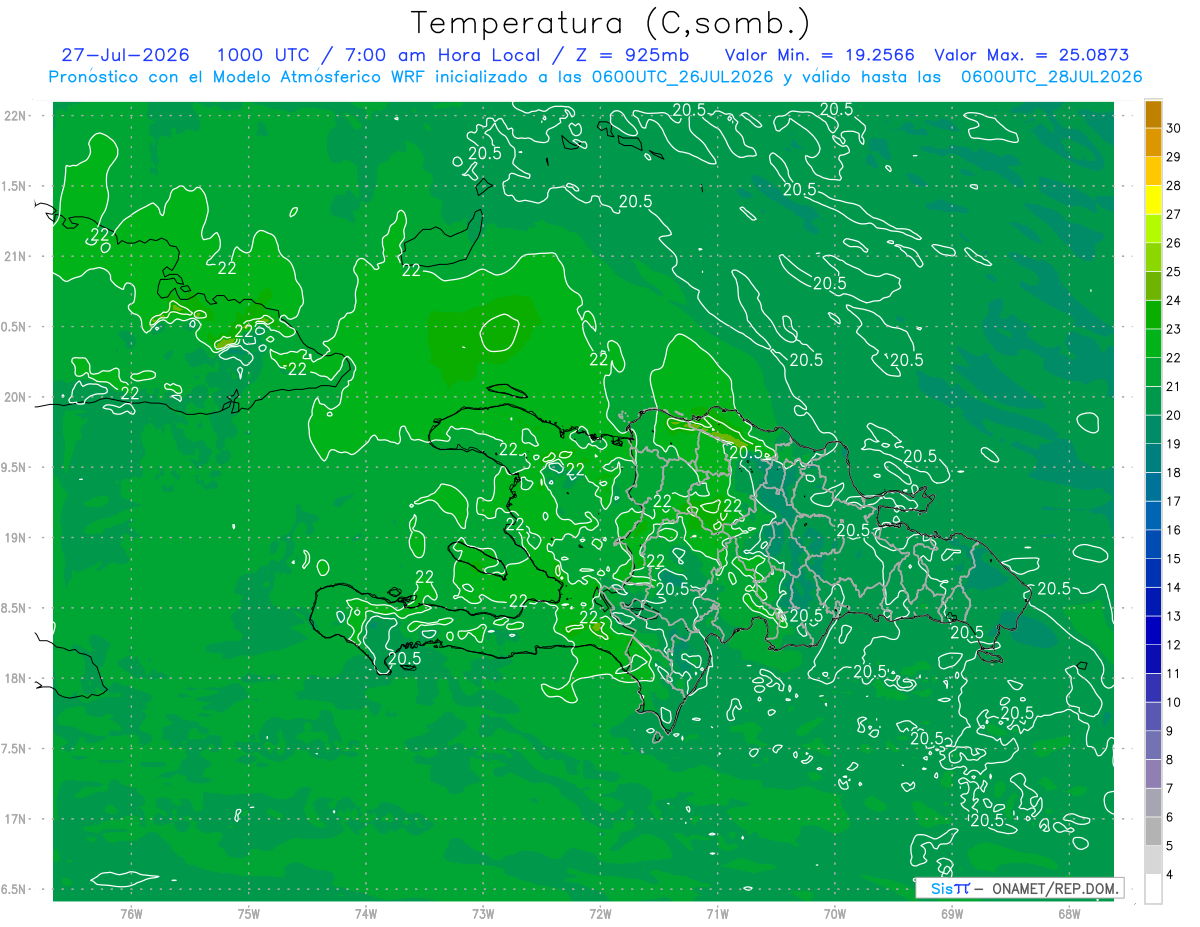Click the '20N' latitude axis label
This screenshot has height=927, width=1200.
pyautogui.click(x=15, y=397)
